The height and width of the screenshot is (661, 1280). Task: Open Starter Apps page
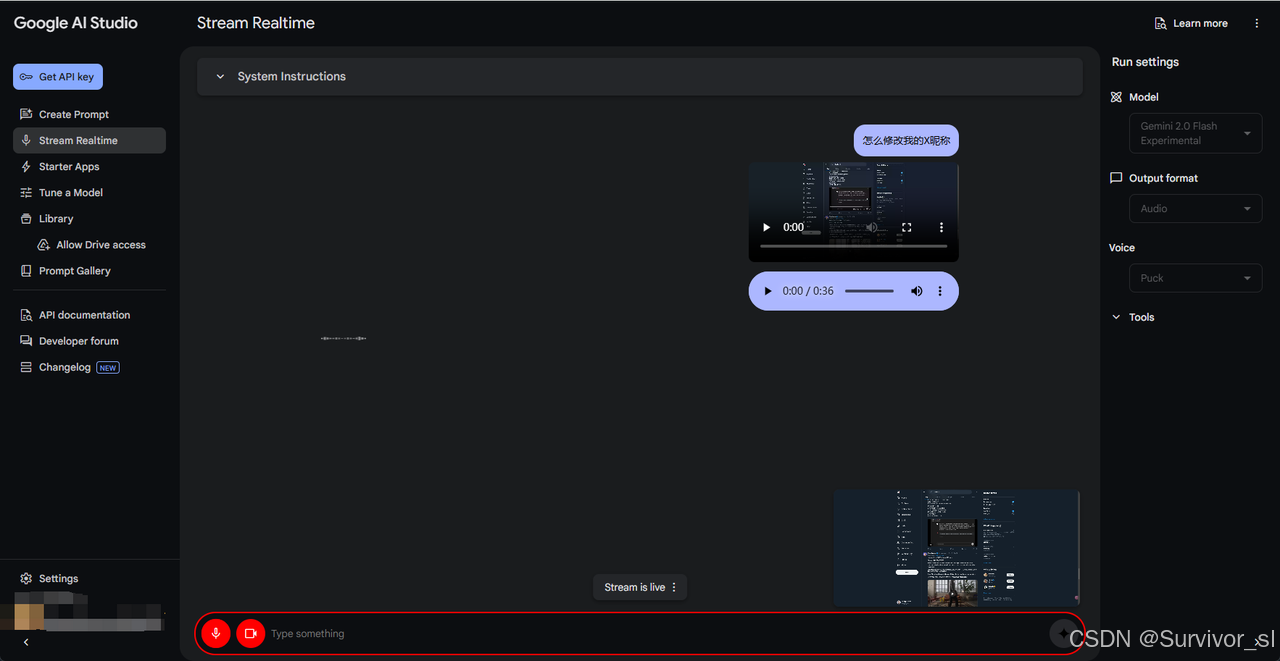click(x=69, y=166)
